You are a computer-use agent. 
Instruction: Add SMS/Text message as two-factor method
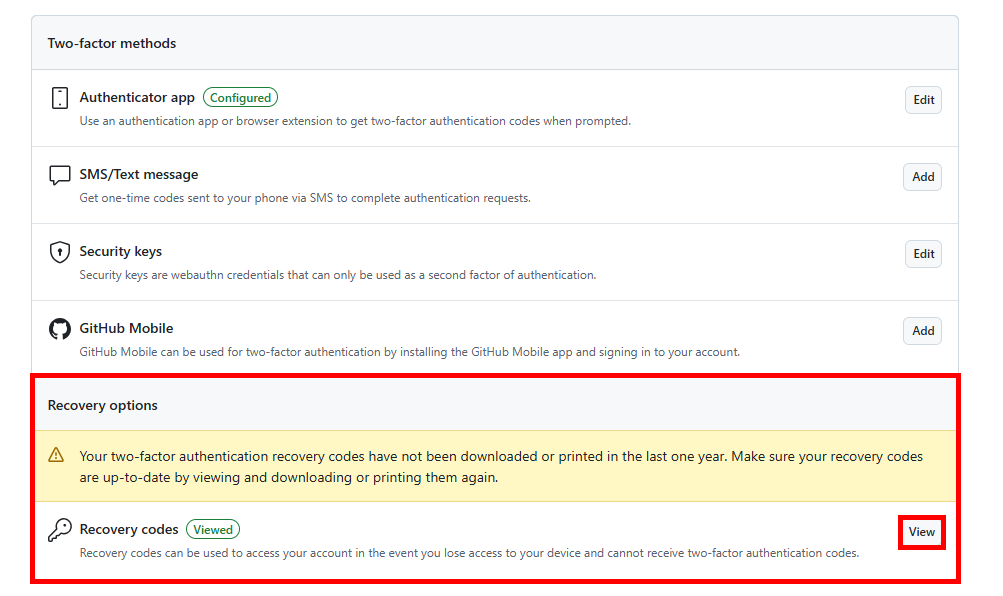(922, 177)
